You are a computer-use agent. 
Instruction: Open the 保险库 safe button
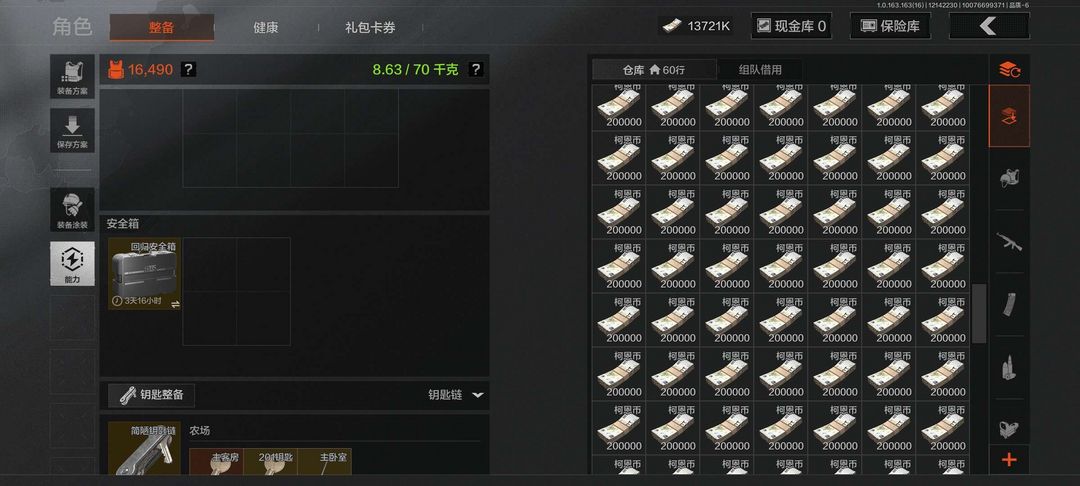tap(891, 26)
